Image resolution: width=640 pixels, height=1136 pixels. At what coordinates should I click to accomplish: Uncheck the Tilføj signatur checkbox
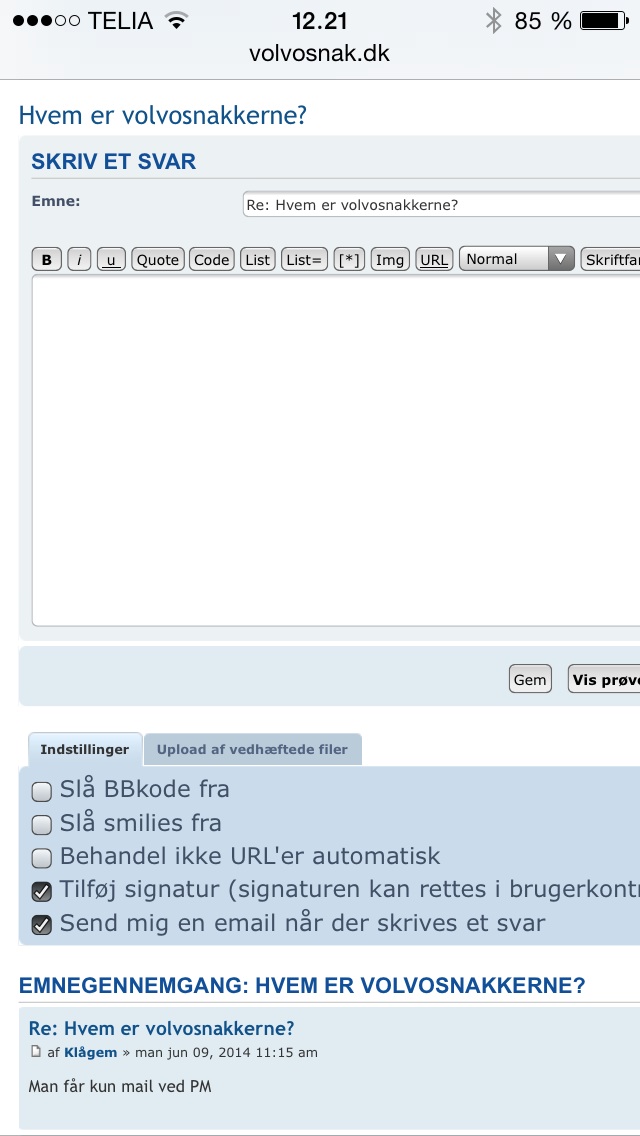click(42, 891)
